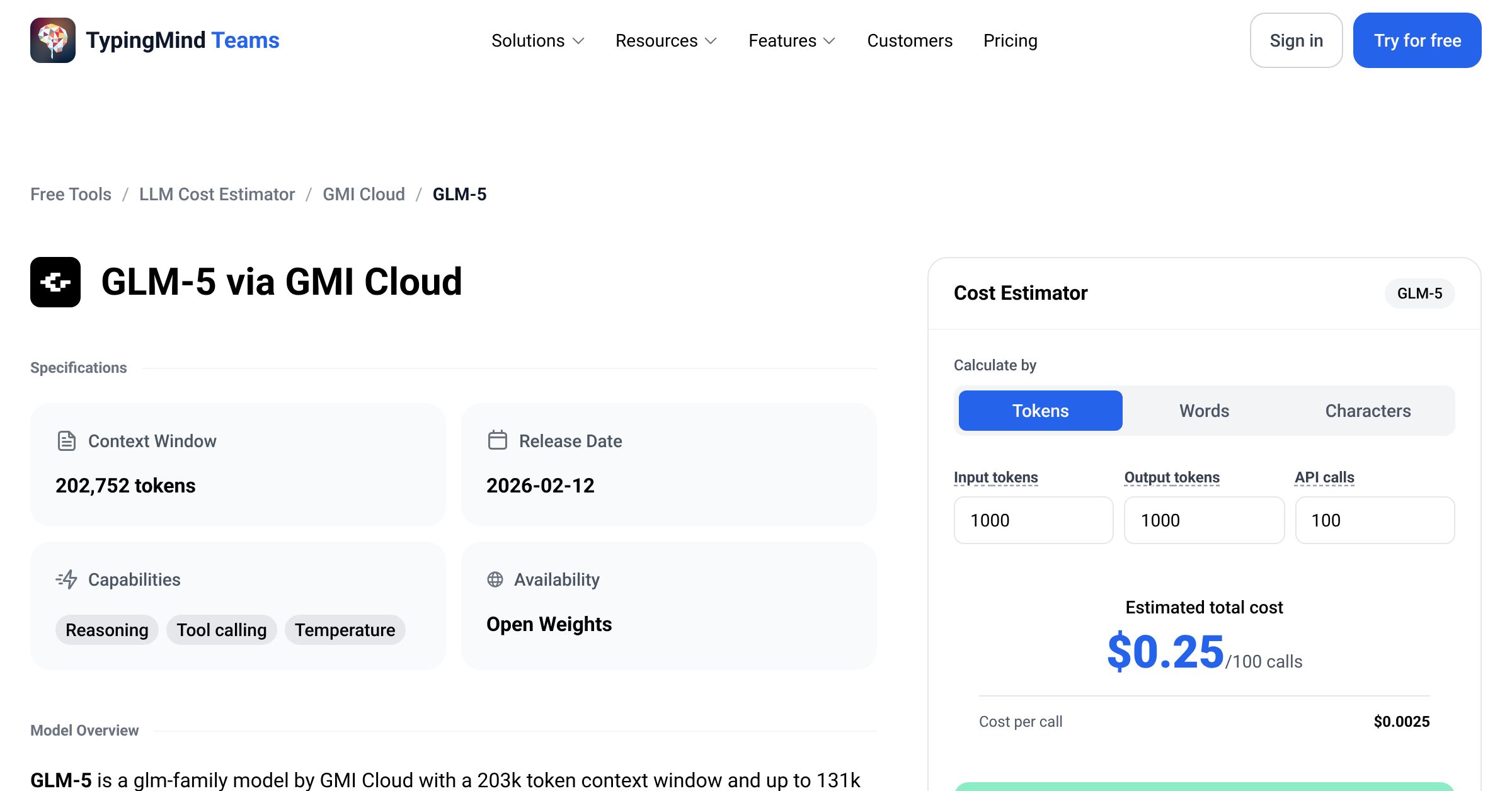Click the TypingMind brain logo icon

(53, 40)
